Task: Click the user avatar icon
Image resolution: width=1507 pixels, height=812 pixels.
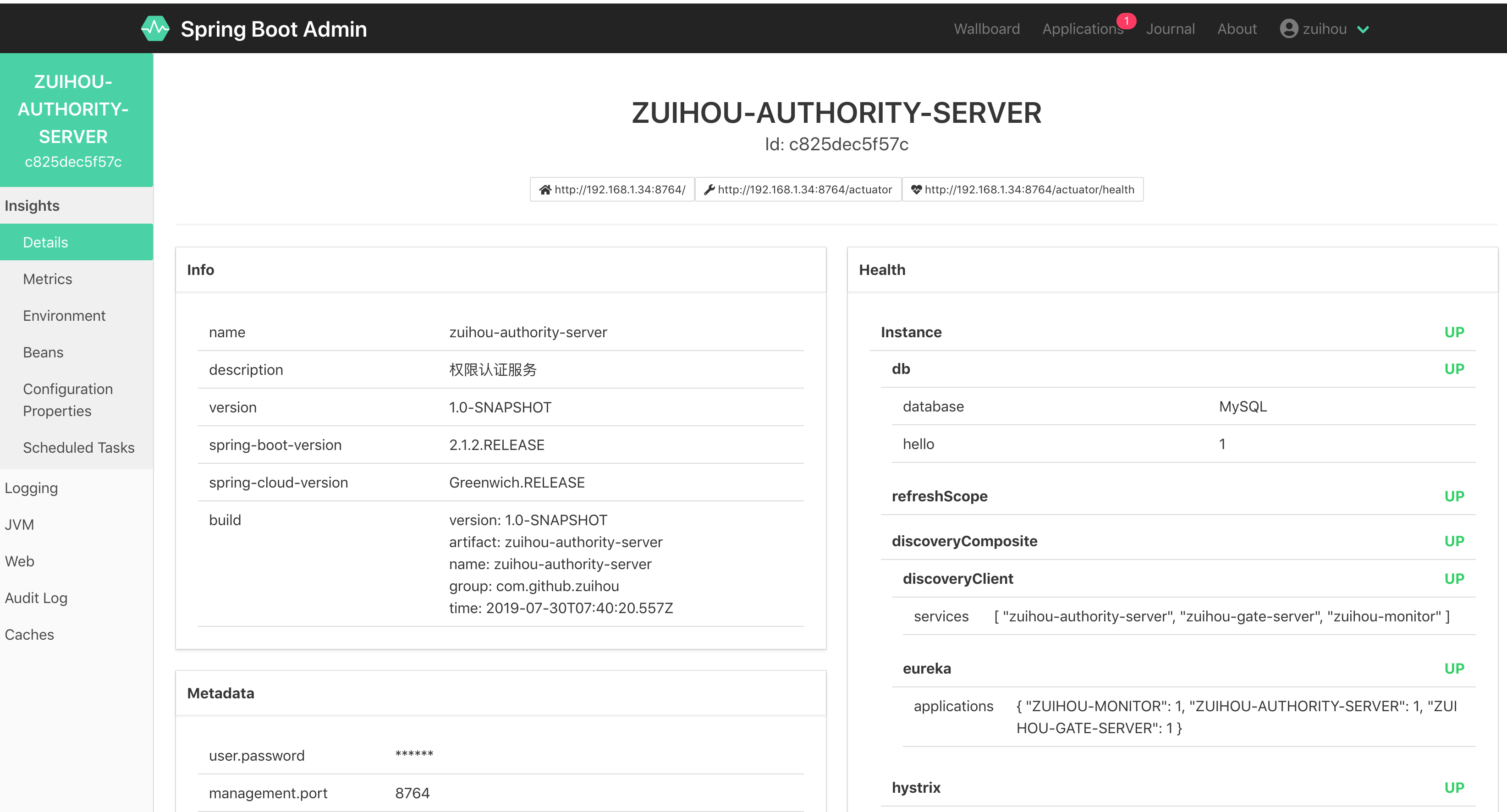Action: [x=1289, y=29]
